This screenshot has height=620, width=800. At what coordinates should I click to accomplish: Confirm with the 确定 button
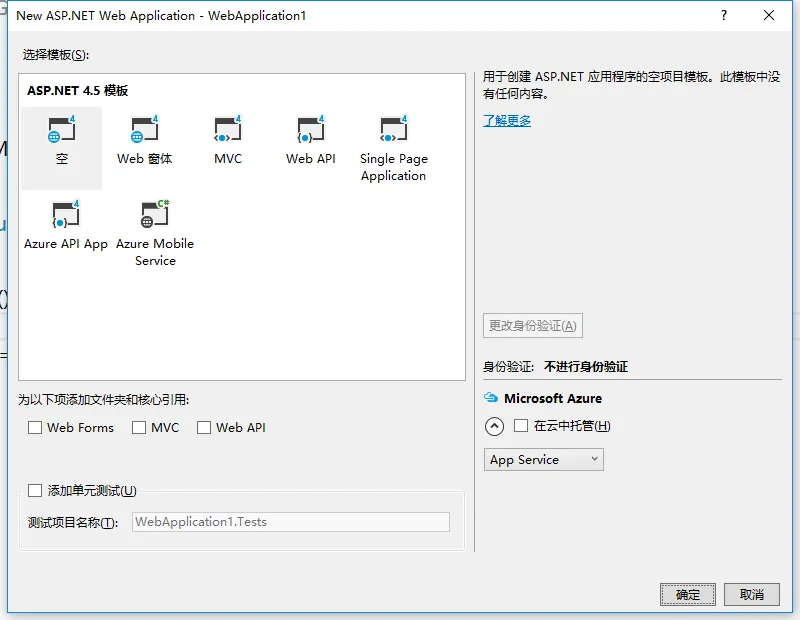point(688,594)
